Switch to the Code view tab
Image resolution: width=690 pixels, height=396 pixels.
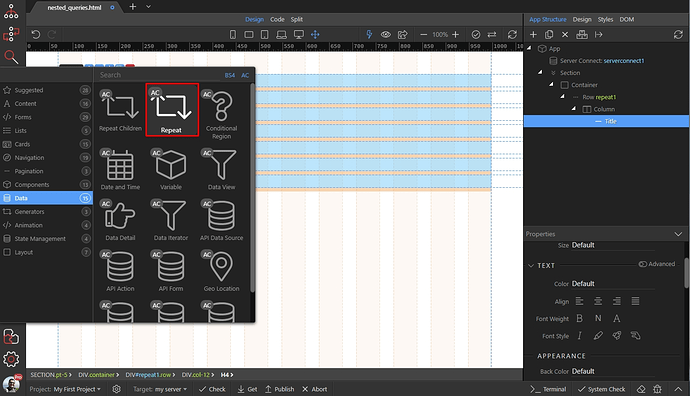277,19
